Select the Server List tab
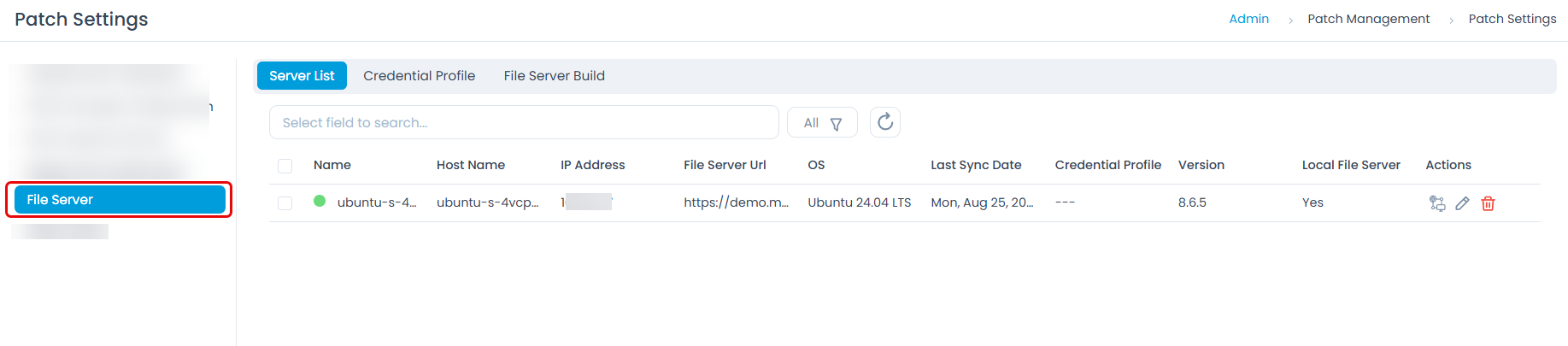 [302, 76]
